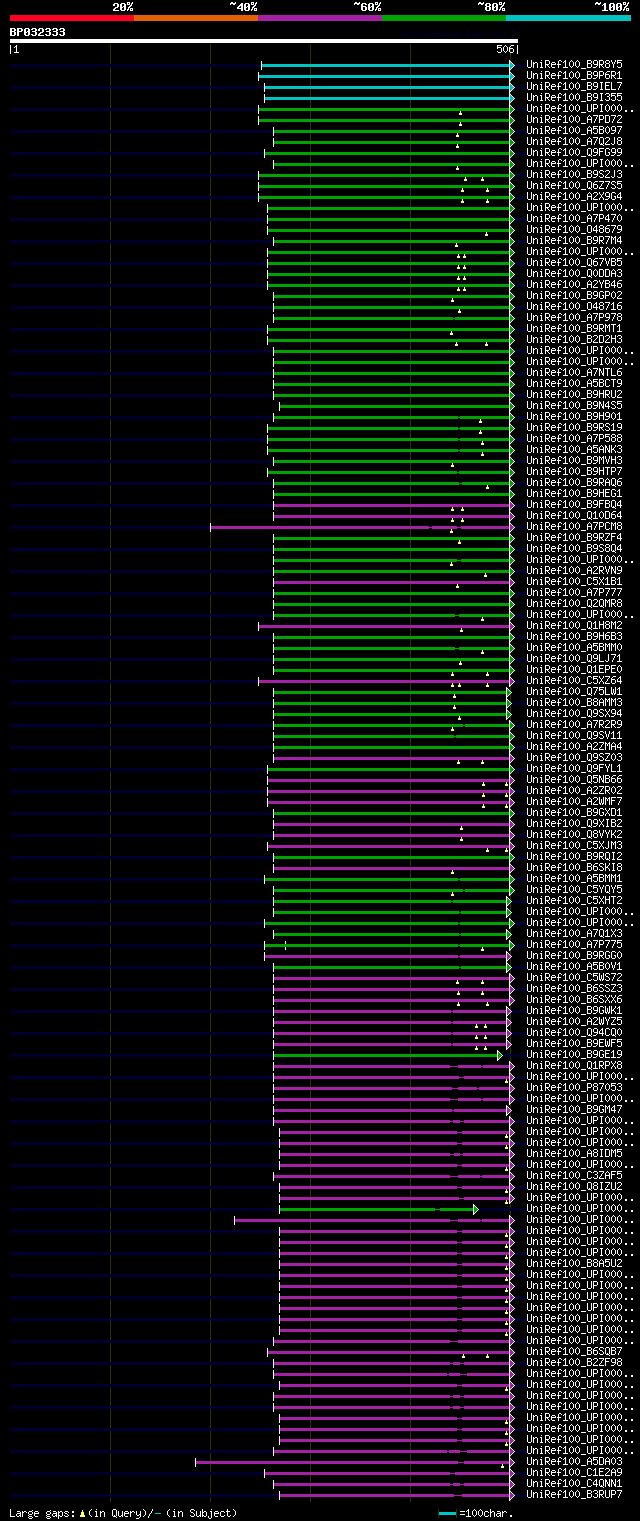Select the UniRef100_B3RUP7 label

click(x=574, y=1494)
